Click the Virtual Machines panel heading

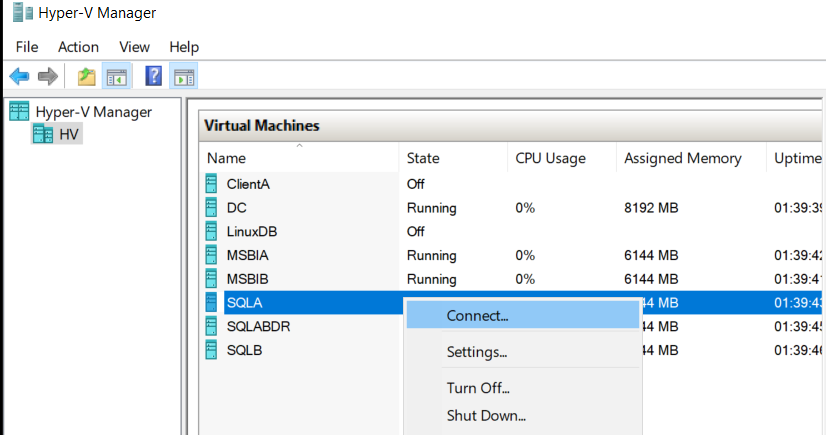(x=262, y=125)
